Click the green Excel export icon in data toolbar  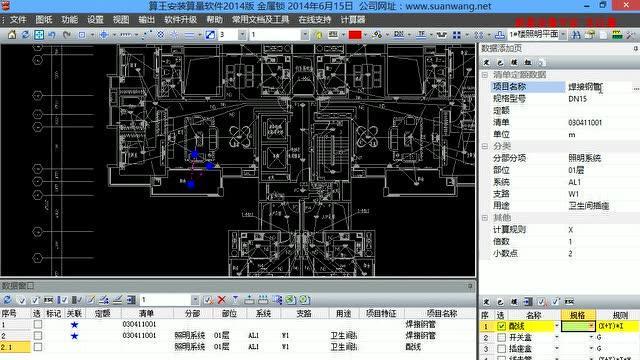290,300
